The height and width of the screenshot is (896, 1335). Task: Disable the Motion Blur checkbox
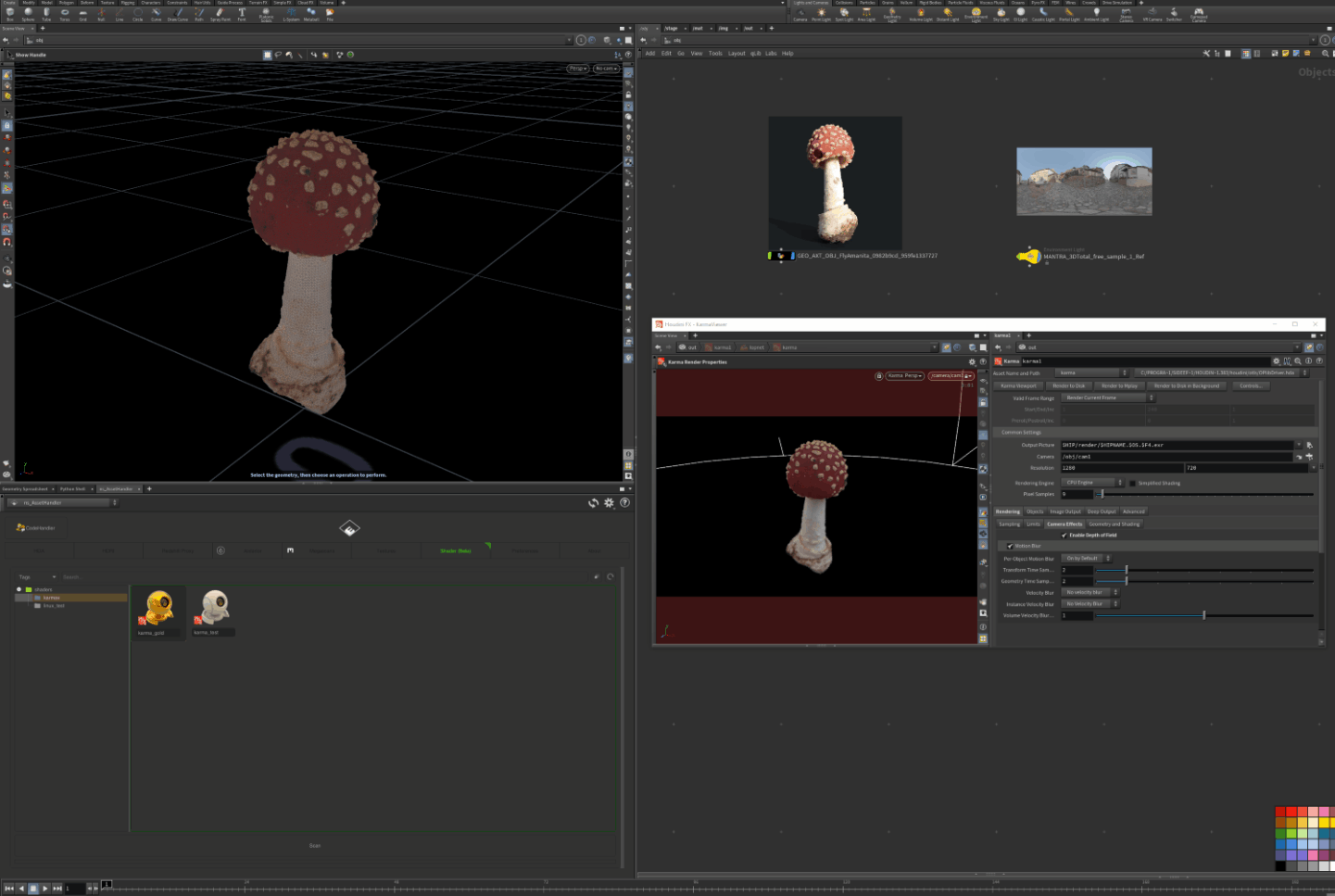coord(1010,547)
